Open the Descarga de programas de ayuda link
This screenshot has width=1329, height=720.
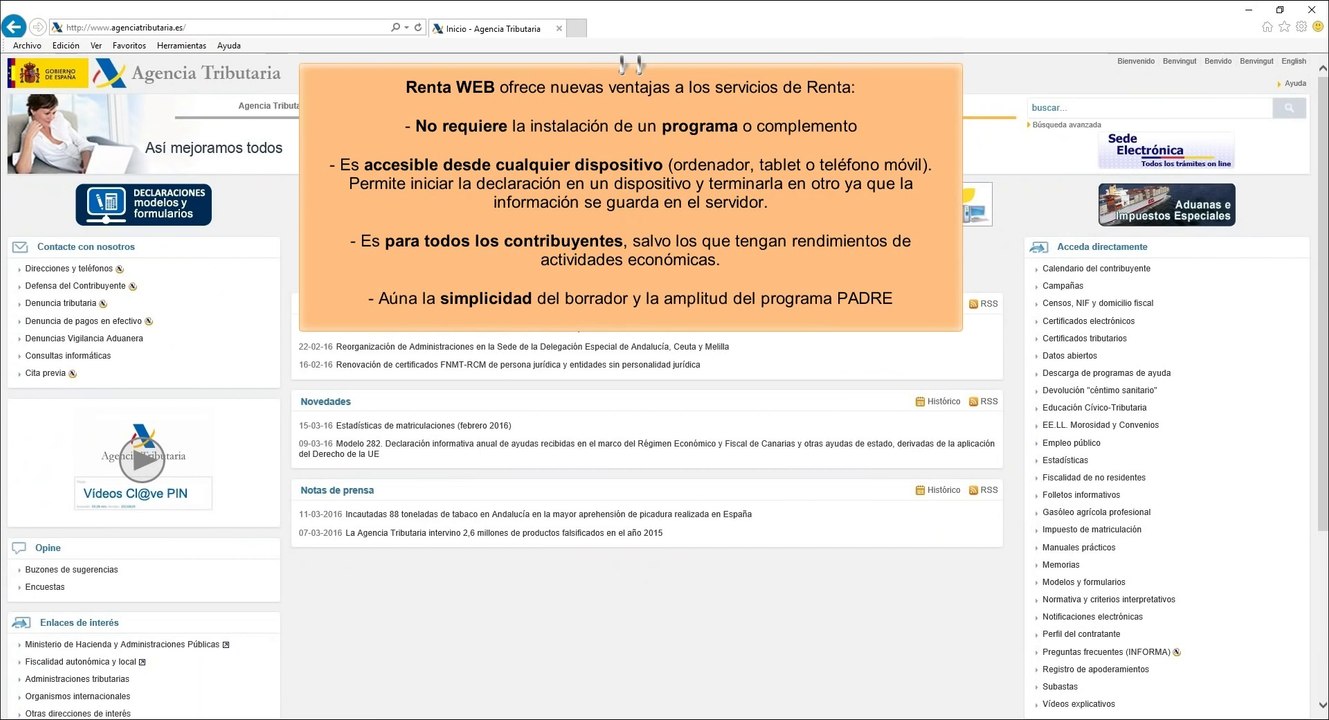[1106, 373]
